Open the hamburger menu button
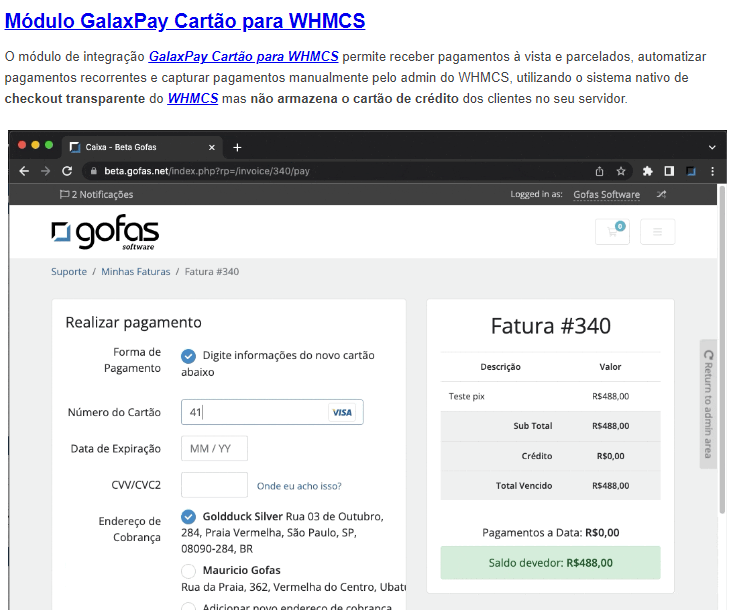 click(657, 231)
